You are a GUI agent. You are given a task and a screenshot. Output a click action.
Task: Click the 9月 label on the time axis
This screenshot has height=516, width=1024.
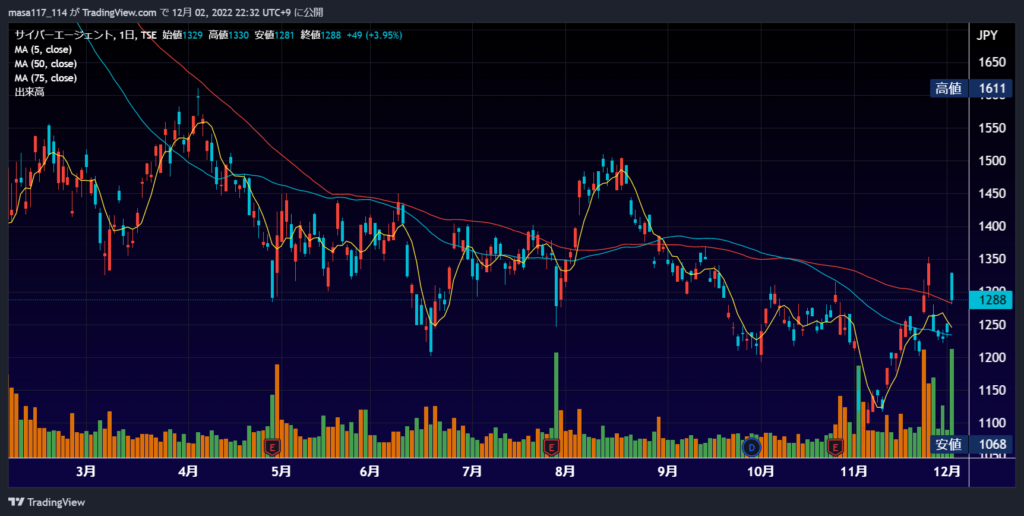tap(667, 472)
